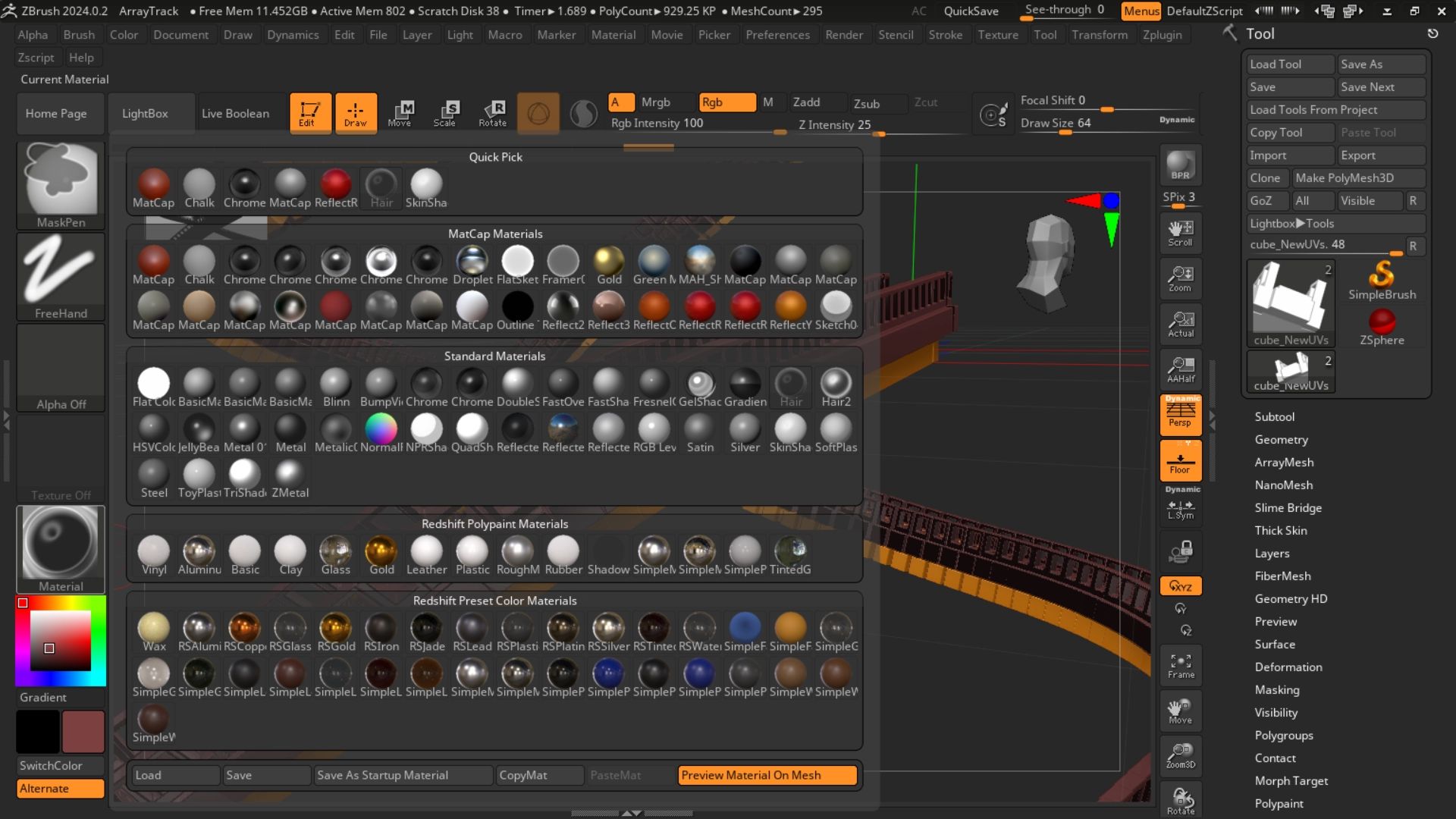The height and width of the screenshot is (819, 1456).
Task: Toggle the Zsub sculpt mode
Action: tap(867, 104)
